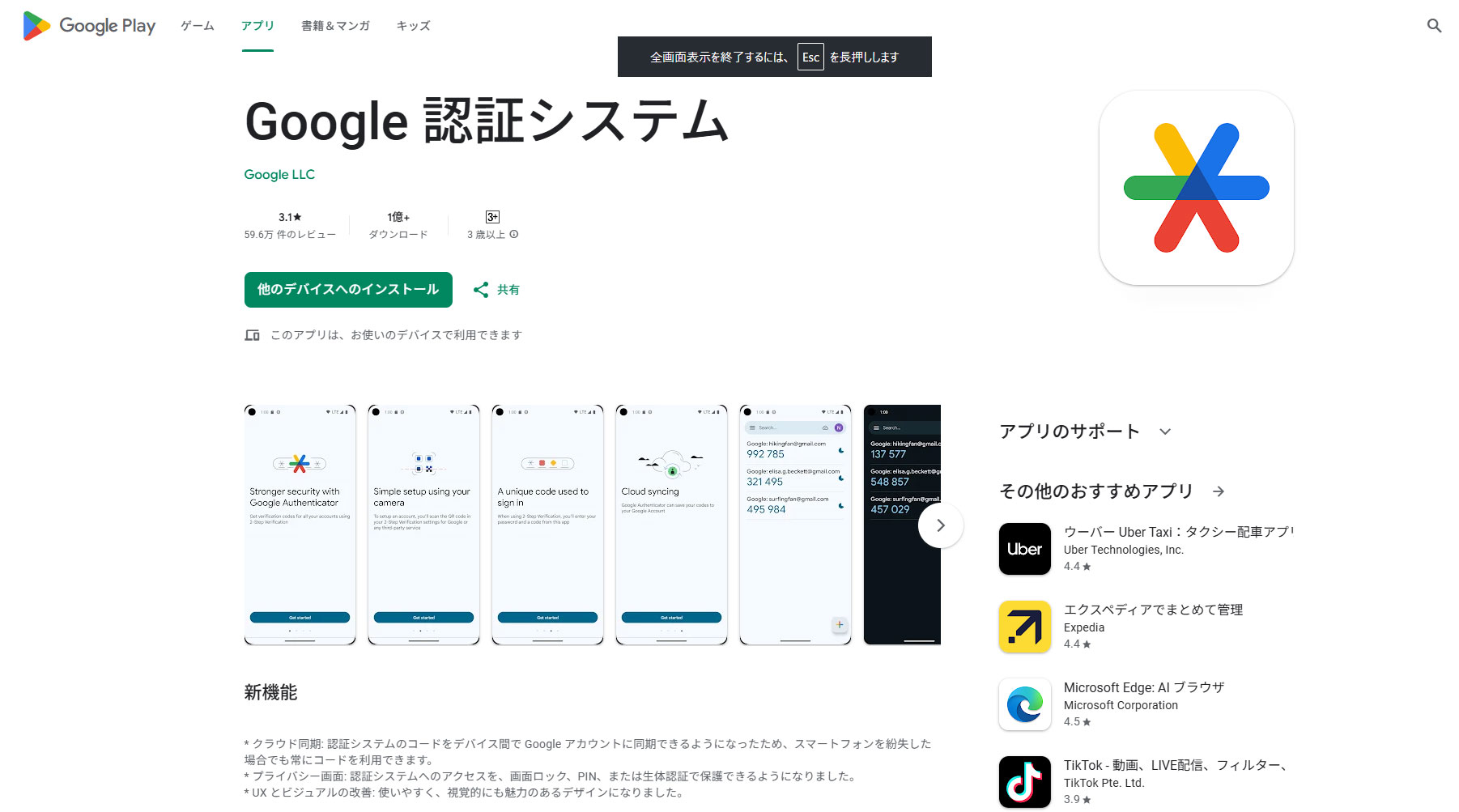Expand the アプリのサポート section
The width and height of the screenshot is (1459, 812).
1165,432
